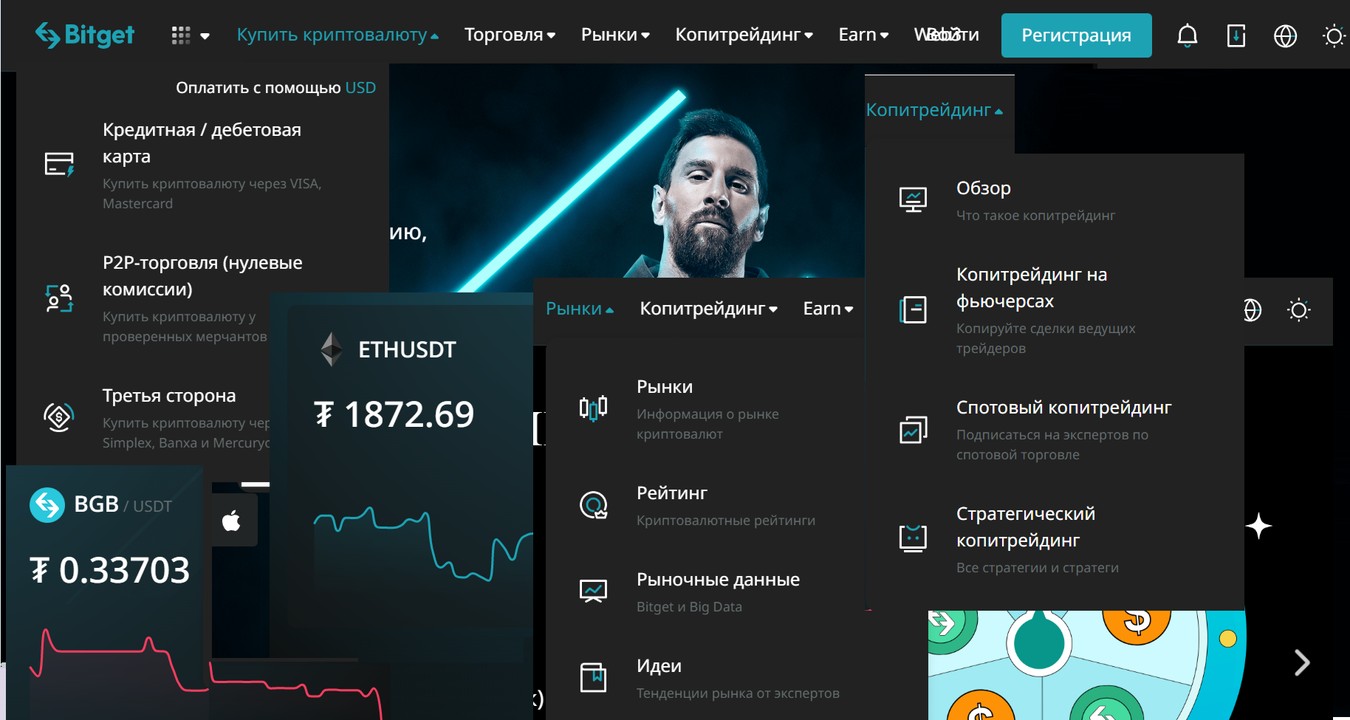Click the Рыночные данные chart icon
The image size is (1350, 720).
(593, 591)
